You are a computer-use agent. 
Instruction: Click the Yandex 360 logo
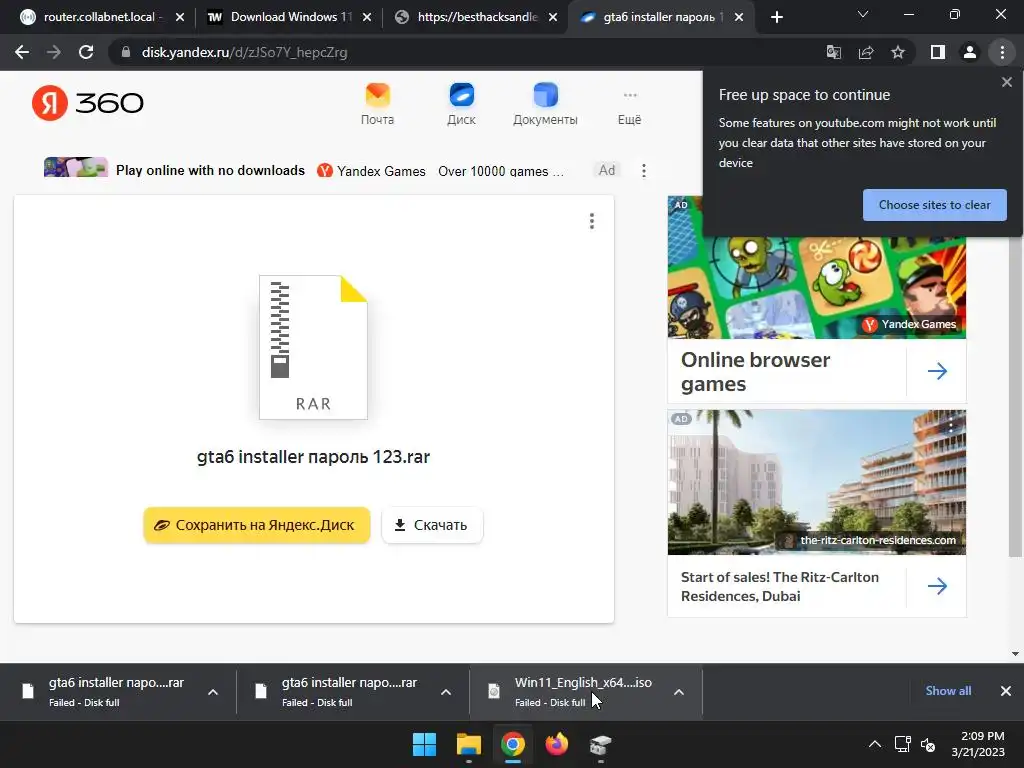click(88, 103)
